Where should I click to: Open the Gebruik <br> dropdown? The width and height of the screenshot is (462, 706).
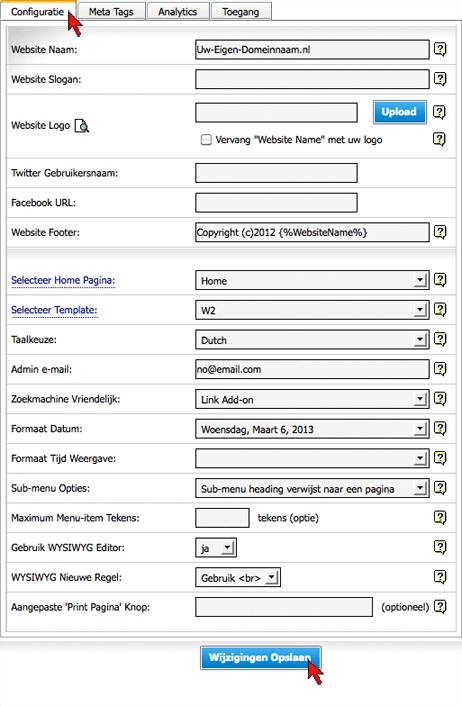coord(238,577)
